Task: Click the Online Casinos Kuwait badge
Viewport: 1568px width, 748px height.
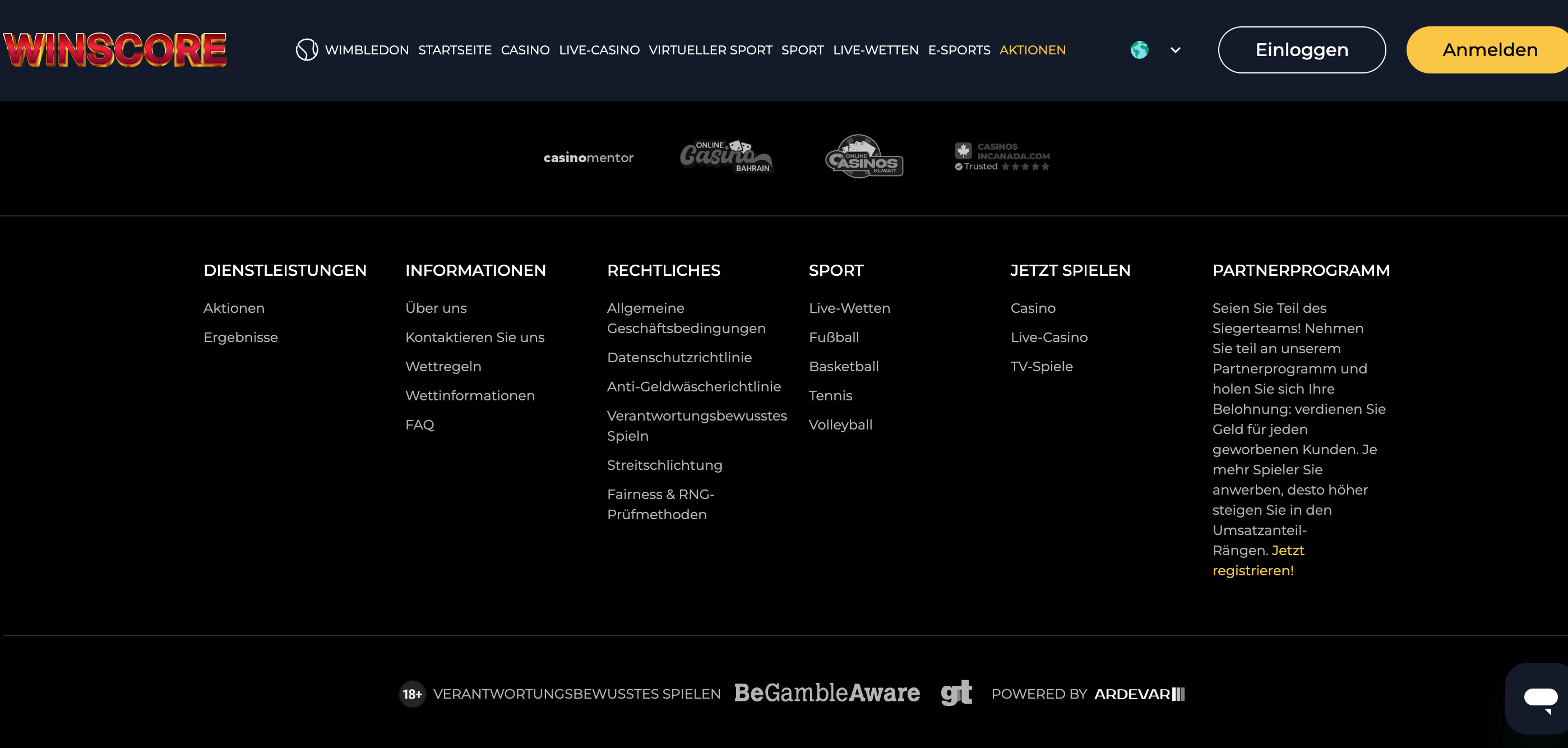Action: coord(864,157)
